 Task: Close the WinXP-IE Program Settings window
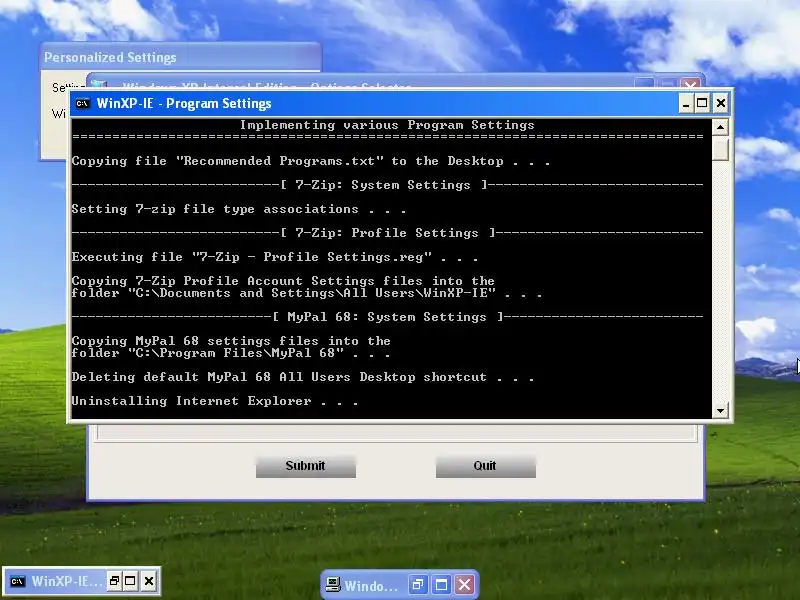click(x=721, y=104)
